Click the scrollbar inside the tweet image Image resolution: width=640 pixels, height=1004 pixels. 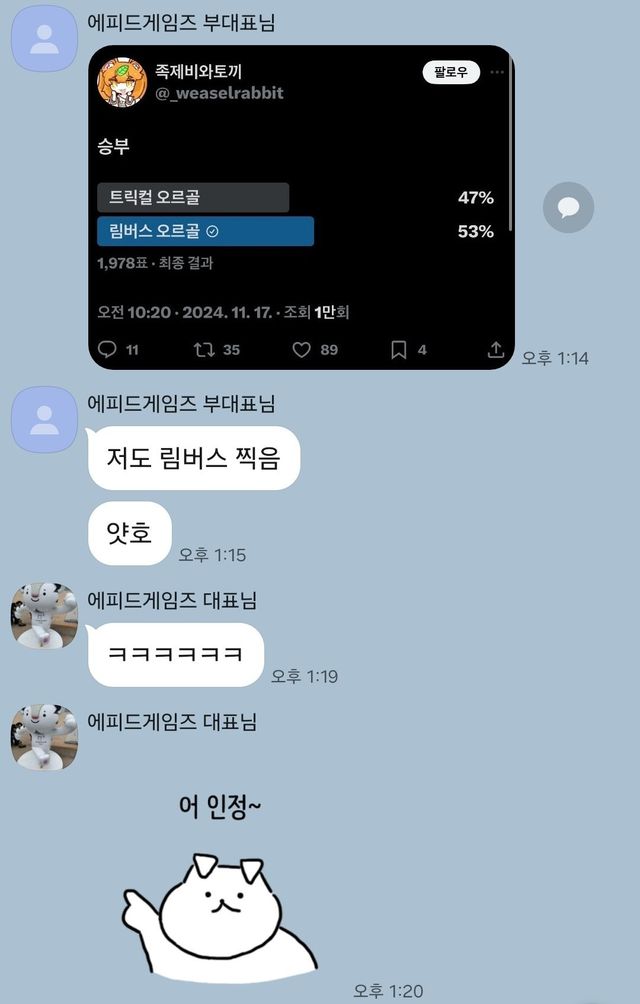510,141
